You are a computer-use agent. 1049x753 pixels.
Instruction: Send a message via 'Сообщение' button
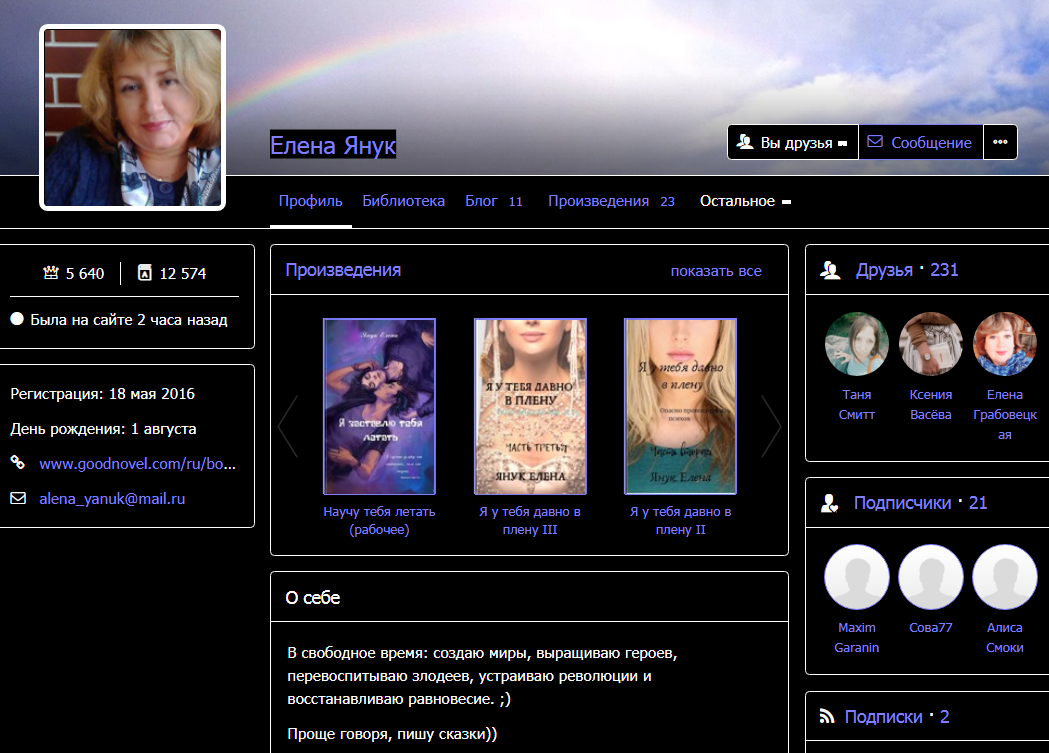pos(920,142)
